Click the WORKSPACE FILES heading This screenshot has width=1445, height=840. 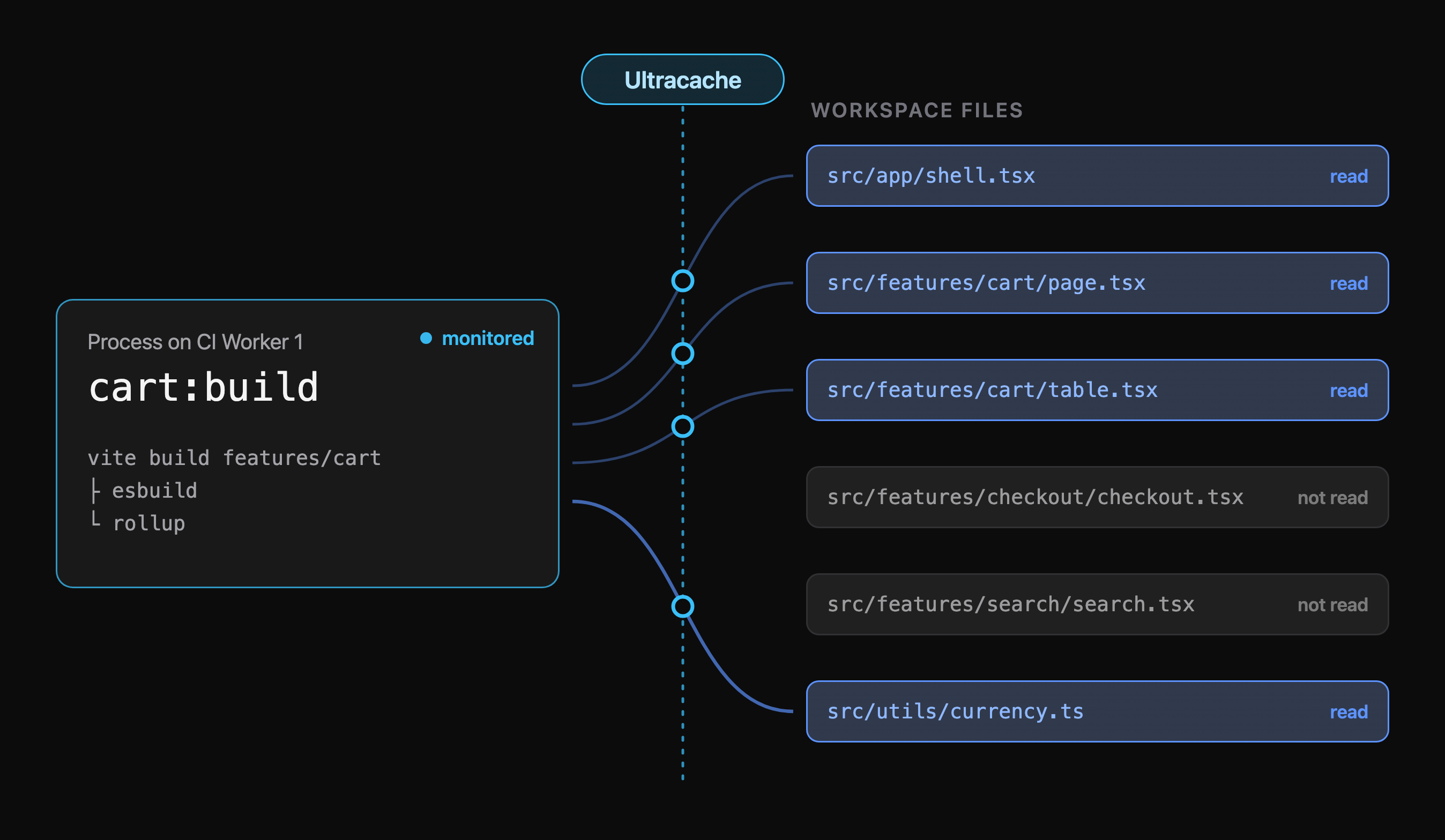point(917,110)
